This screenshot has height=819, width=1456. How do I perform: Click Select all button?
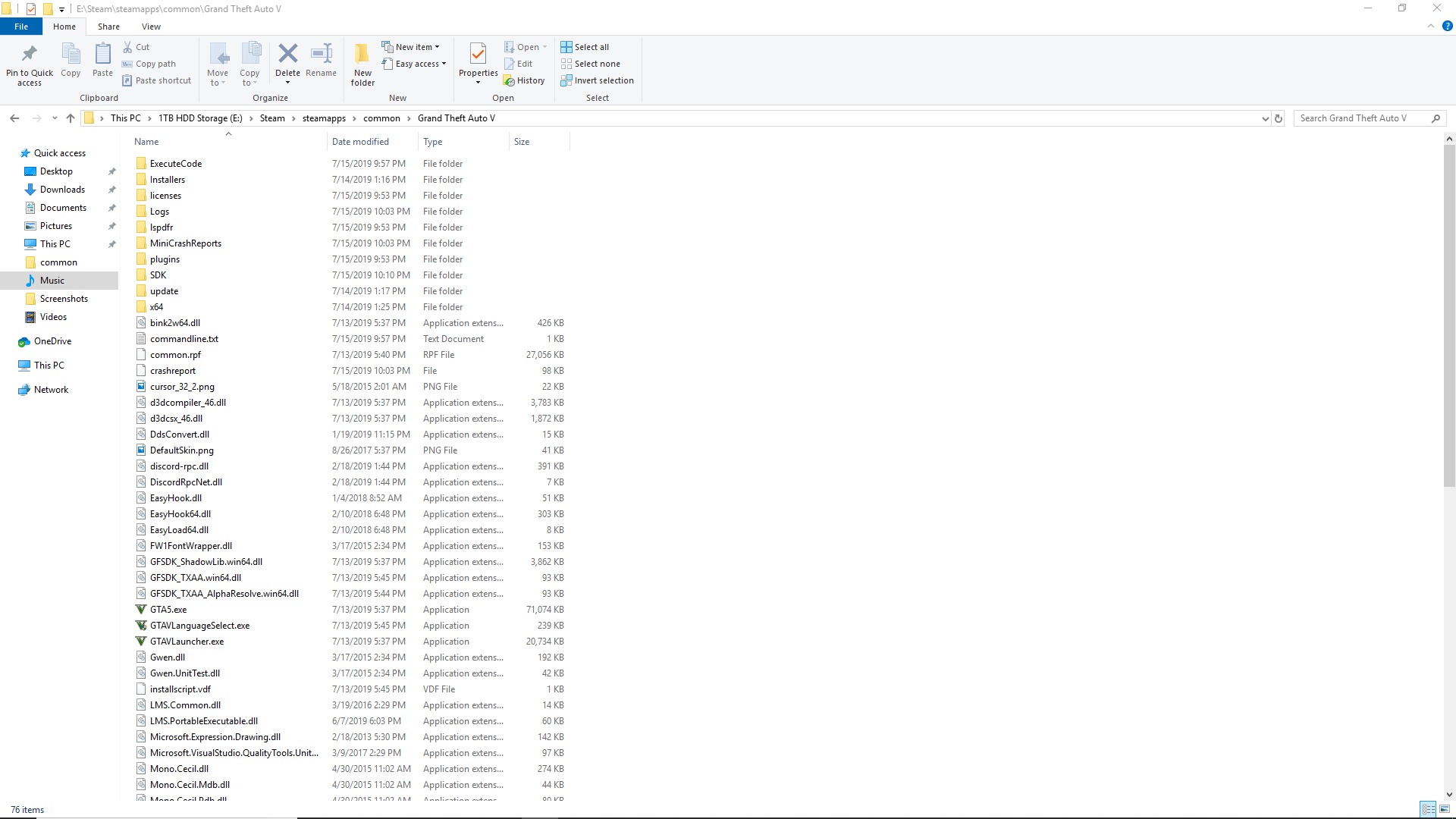[x=585, y=47]
